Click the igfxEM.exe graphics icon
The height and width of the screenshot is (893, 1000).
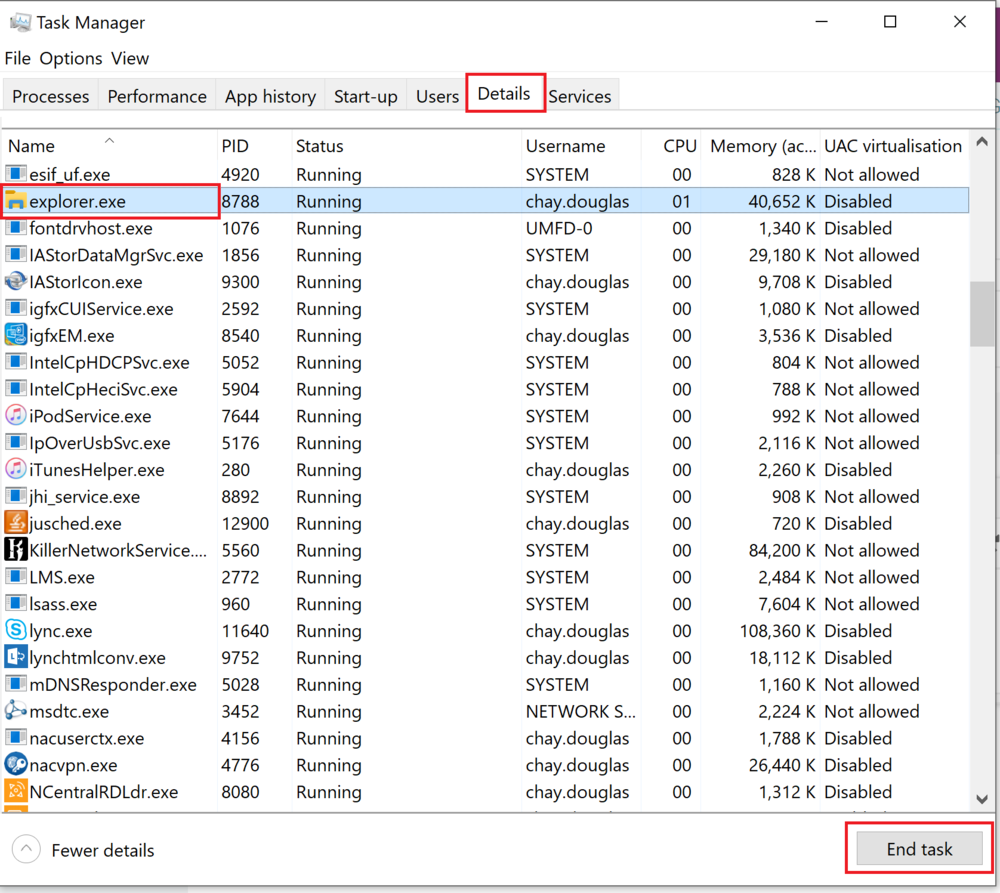(x=14, y=336)
